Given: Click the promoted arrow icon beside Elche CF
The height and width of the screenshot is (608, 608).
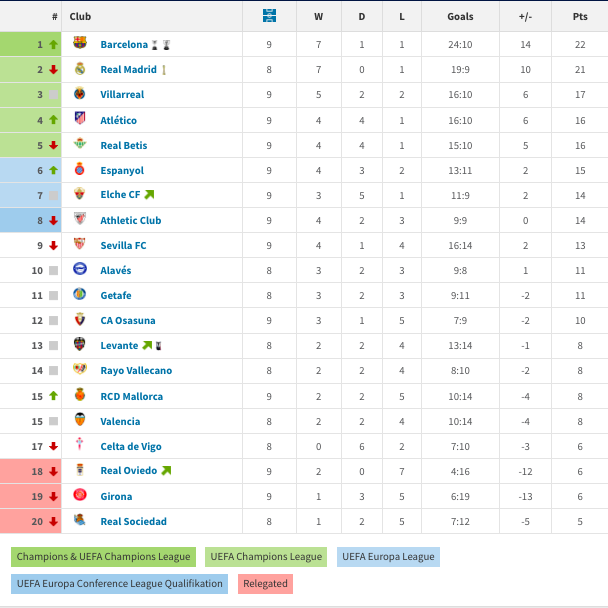Looking at the screenshot, I should (149, 195).
